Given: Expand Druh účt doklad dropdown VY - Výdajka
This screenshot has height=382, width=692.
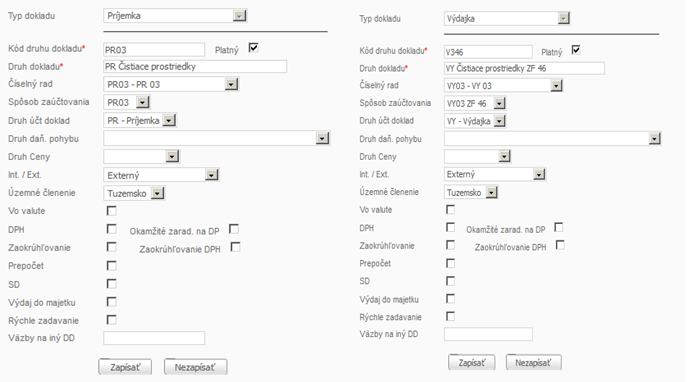Looking at the screenshot, I should point(475,121).
